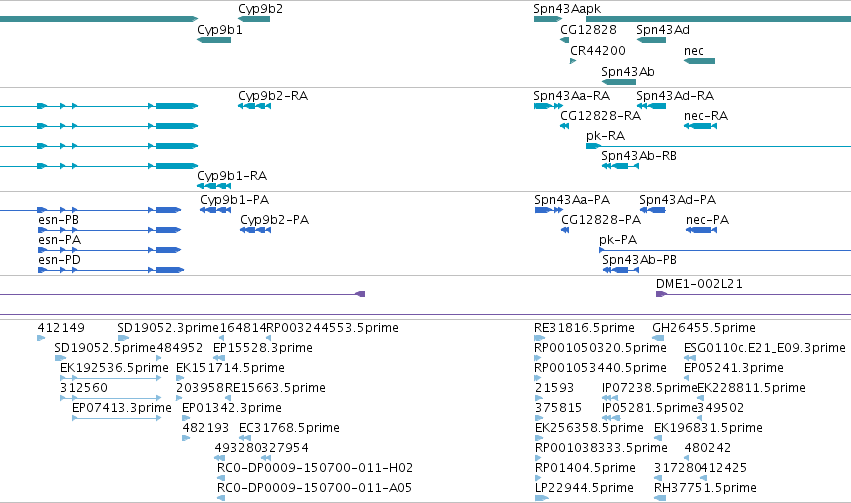Select the Spn43Ab-RB transcript
Image resolution: width=851 pixels, height=503 pixels.
click(x=620, y=166)
